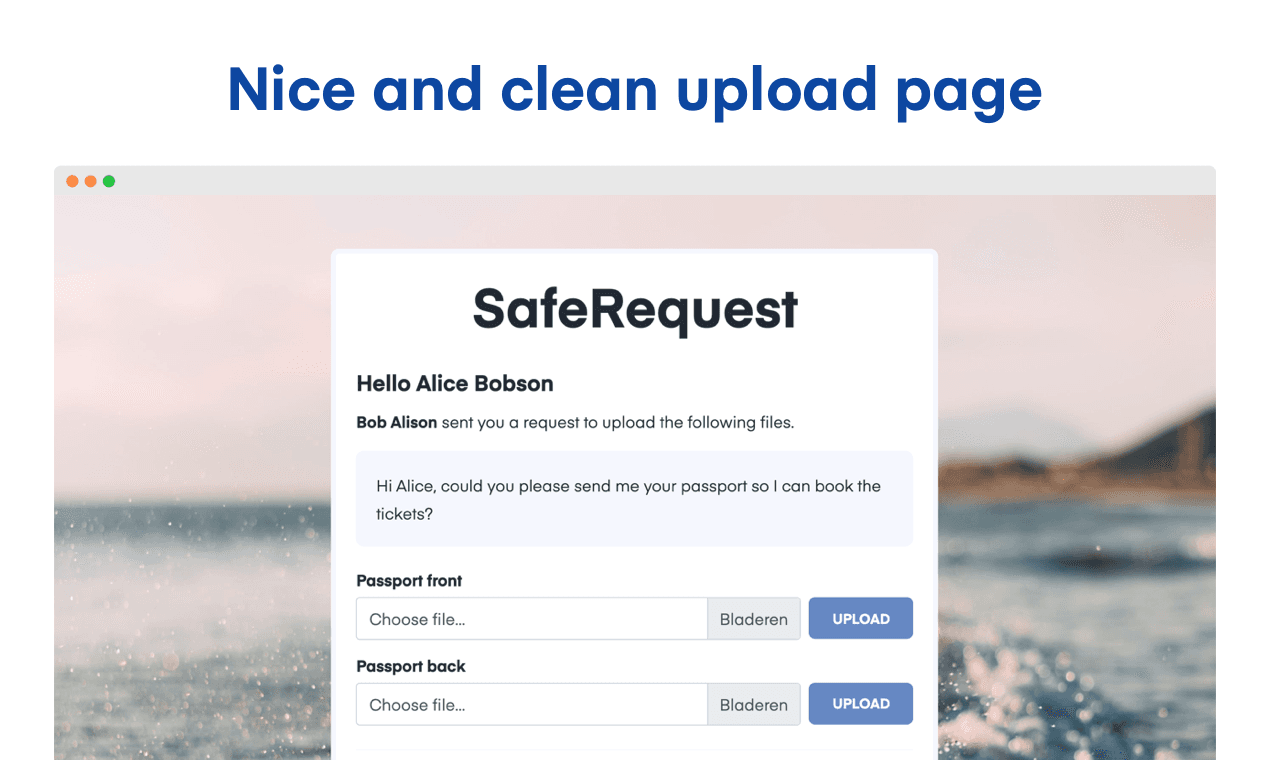Upload the Passport back file
Screen dimensions: 1270x760
click(x=861, y=703)
